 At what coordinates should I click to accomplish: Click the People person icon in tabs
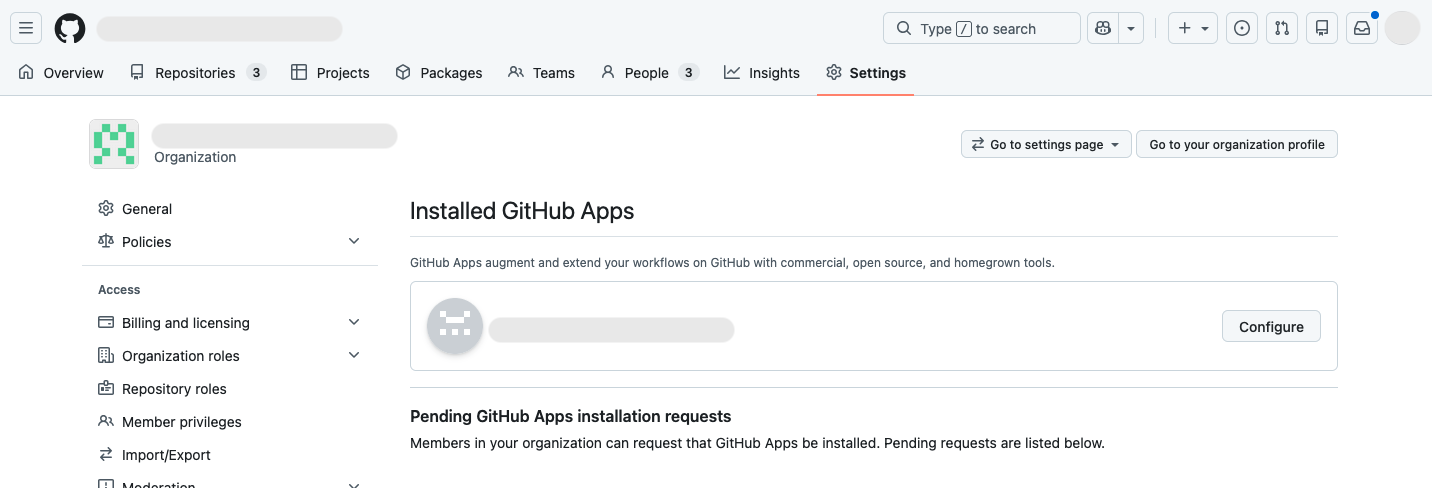pos(608,72)
